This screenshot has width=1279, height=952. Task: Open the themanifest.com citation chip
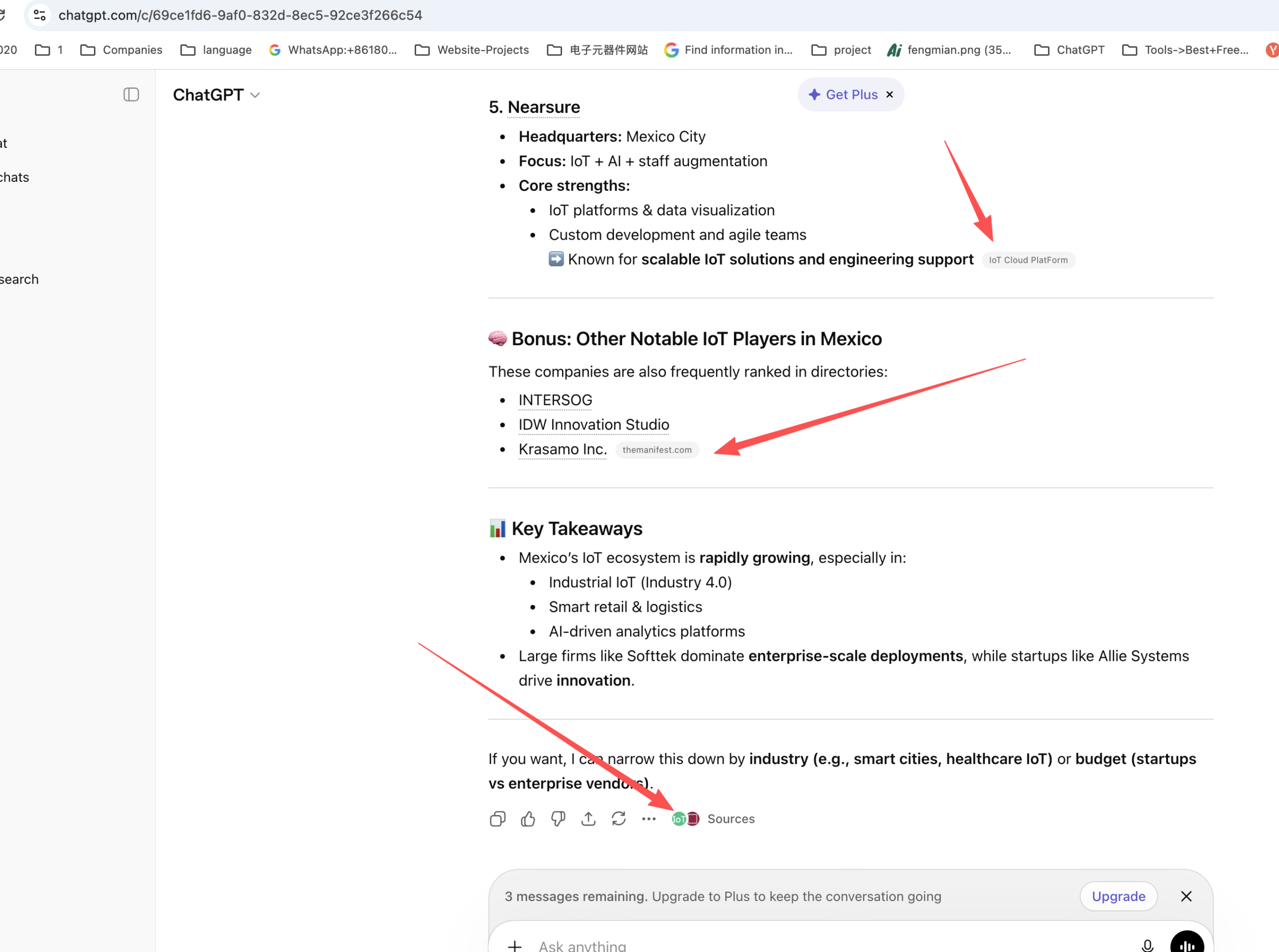656,450
